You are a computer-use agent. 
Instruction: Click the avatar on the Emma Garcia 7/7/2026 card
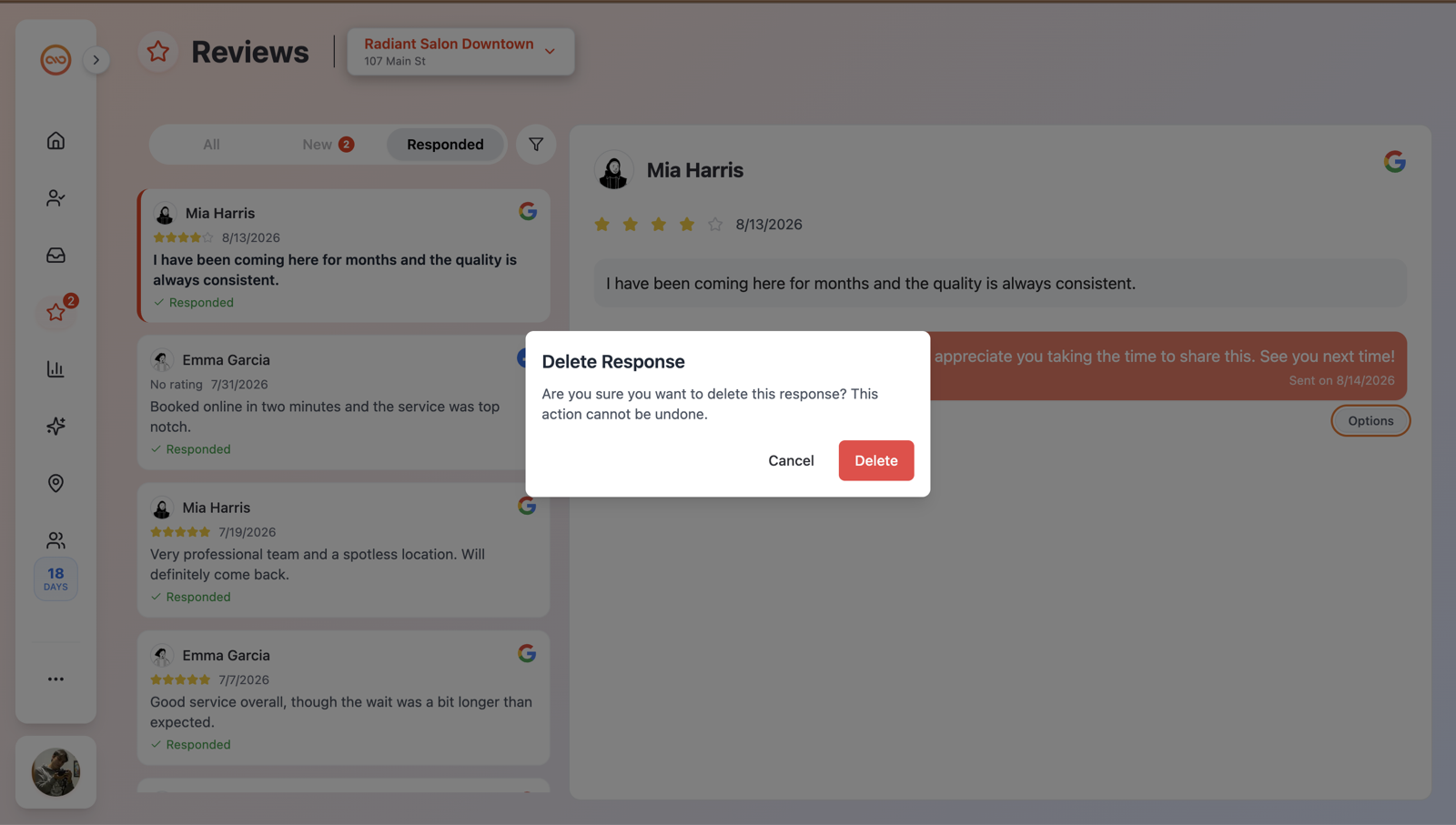pyautogui.click(x=162, y=655)
